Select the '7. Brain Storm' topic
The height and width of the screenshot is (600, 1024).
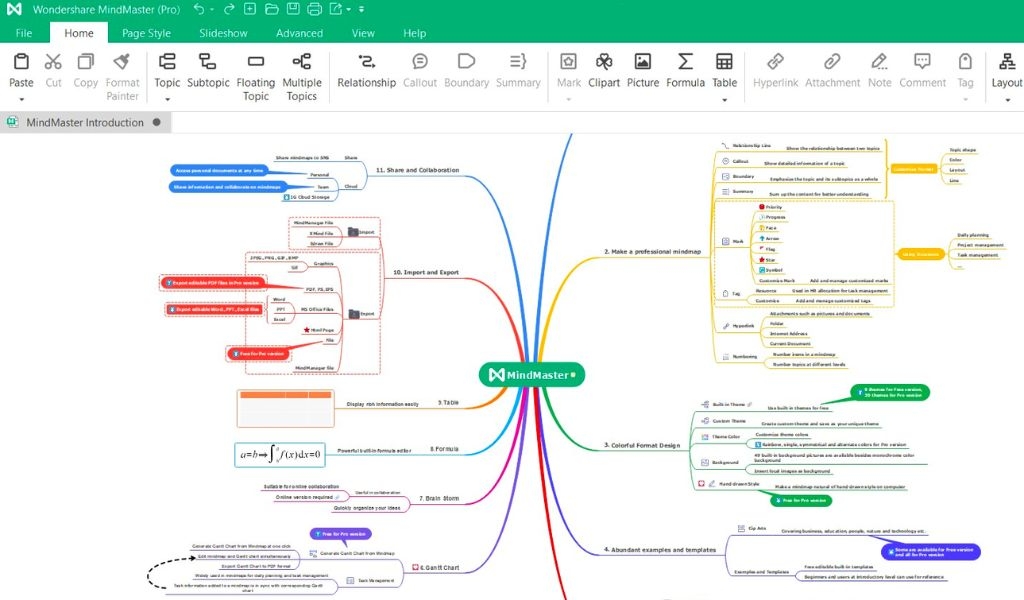pos(439,498)
